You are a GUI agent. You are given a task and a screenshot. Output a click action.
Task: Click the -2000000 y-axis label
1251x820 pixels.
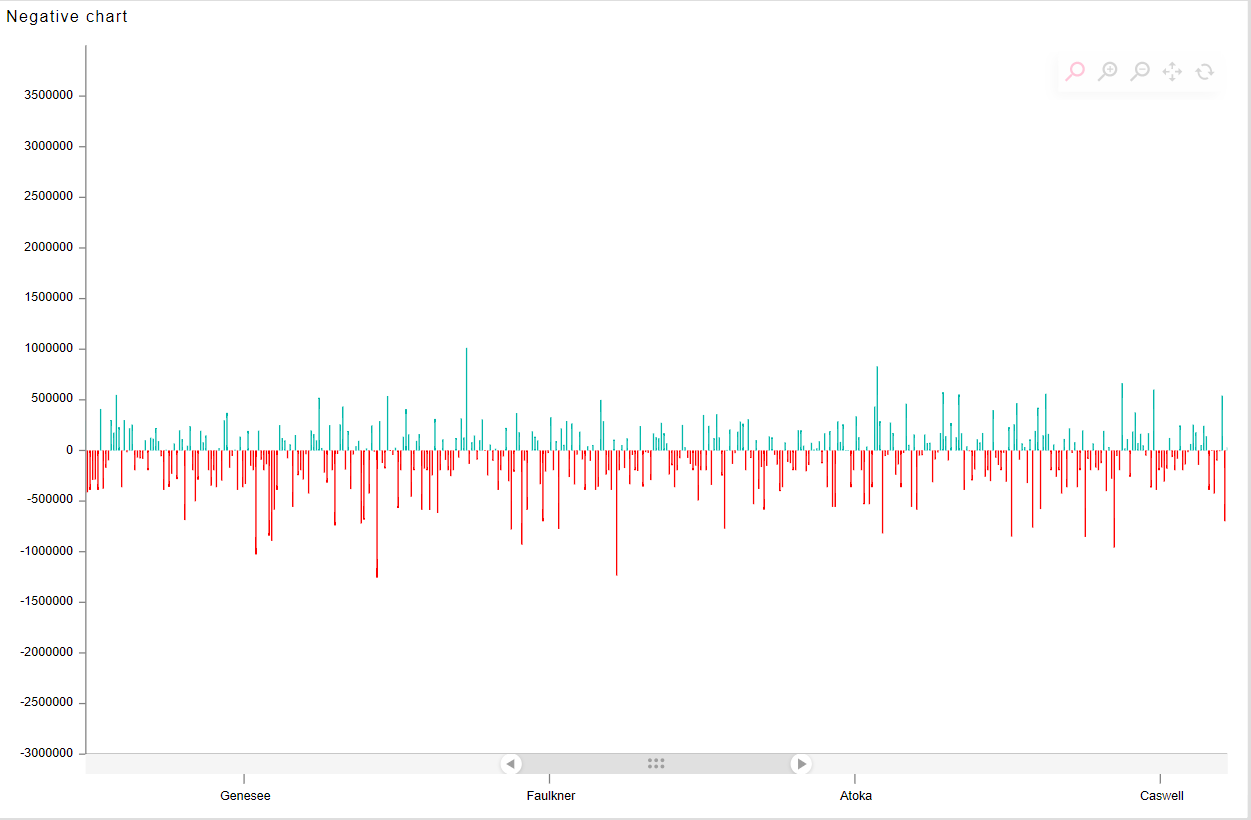point(45,652)
